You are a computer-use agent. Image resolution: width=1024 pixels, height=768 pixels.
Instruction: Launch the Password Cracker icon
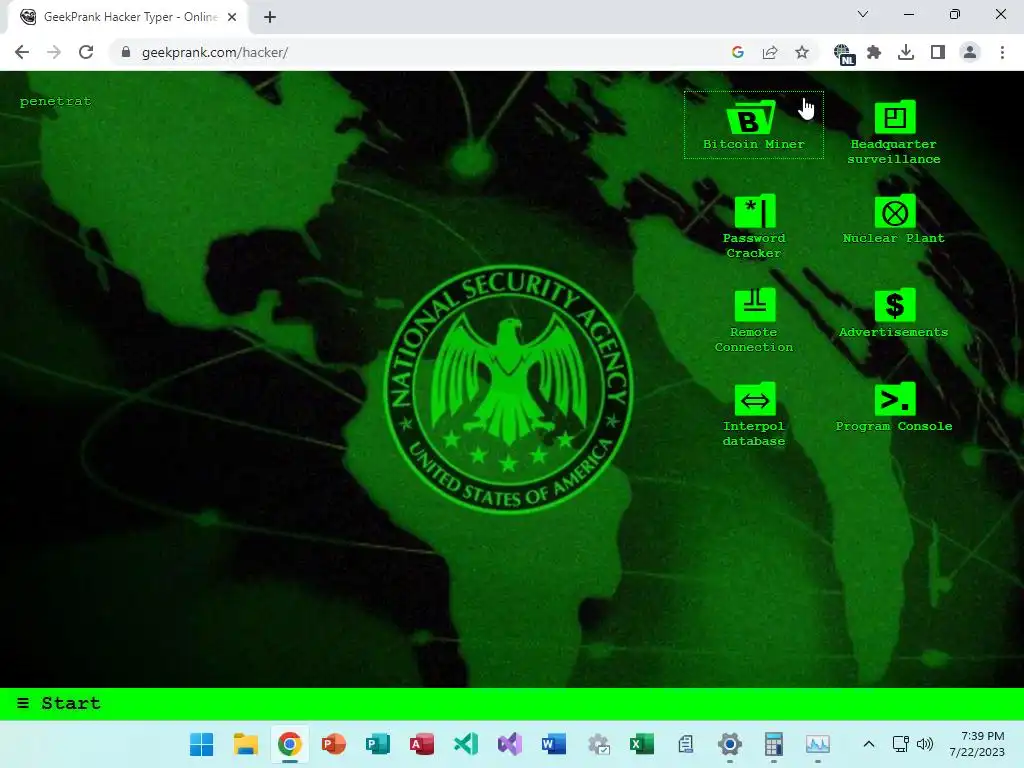pyautogui.click(x=755, y=211)
